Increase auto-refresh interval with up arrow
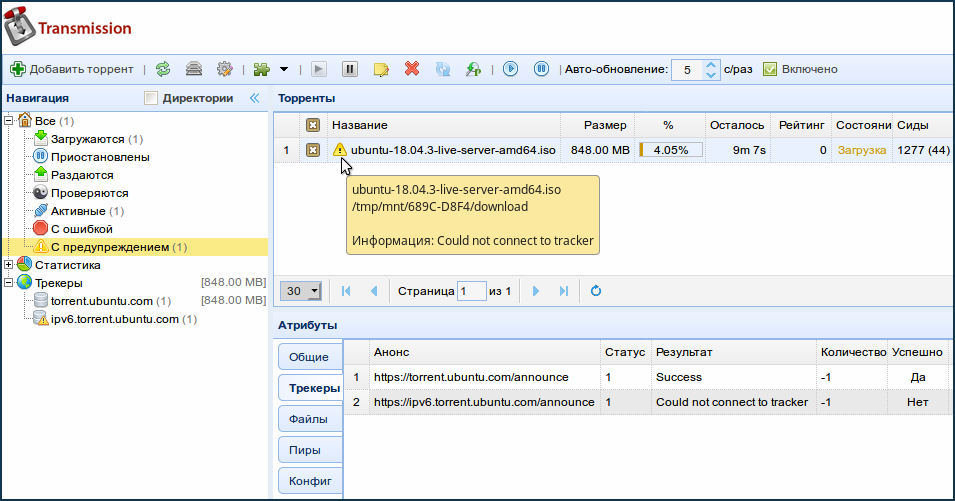Image resolution: width=955 pixels, height=501 pixels. pyautogui.click(x=711, y=65)
